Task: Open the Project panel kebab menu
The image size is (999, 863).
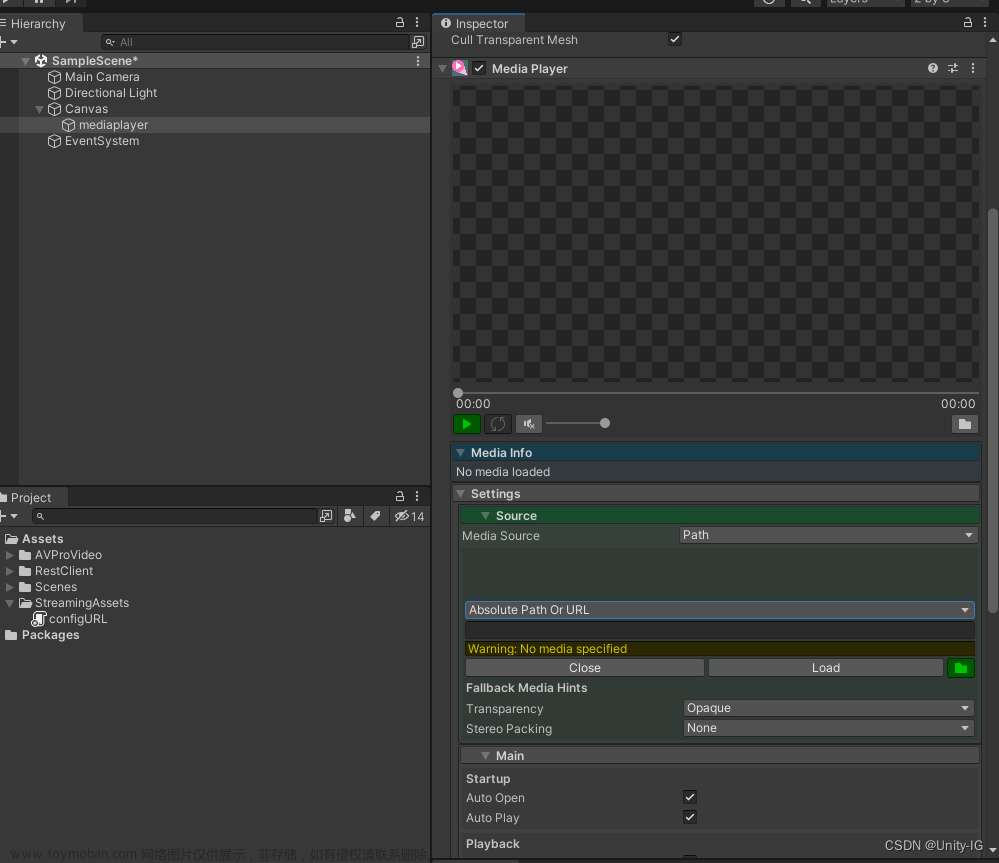Action: coord(417,496)
